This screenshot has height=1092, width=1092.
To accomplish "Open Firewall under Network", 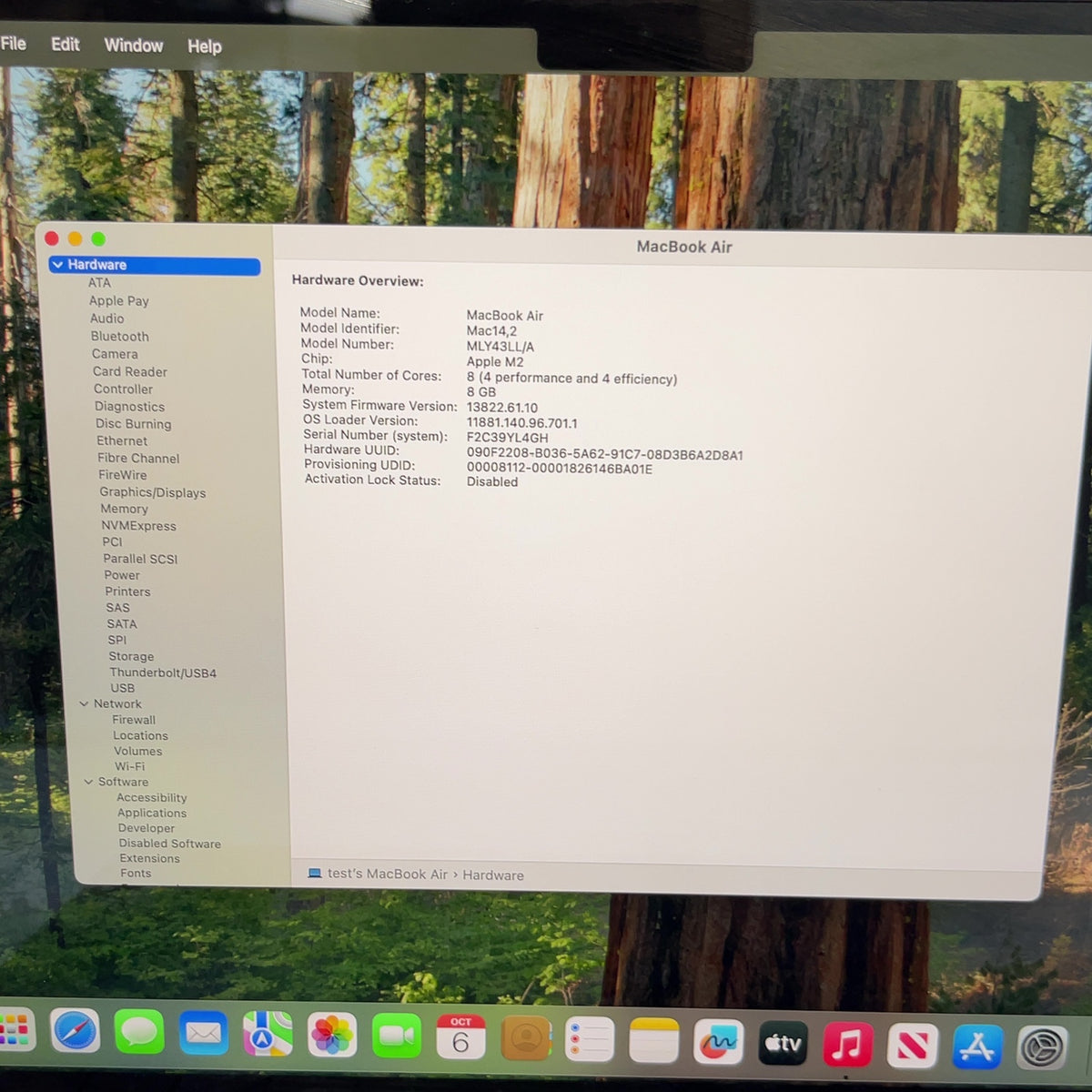I will pyautogui.click(x=134, y=720).
